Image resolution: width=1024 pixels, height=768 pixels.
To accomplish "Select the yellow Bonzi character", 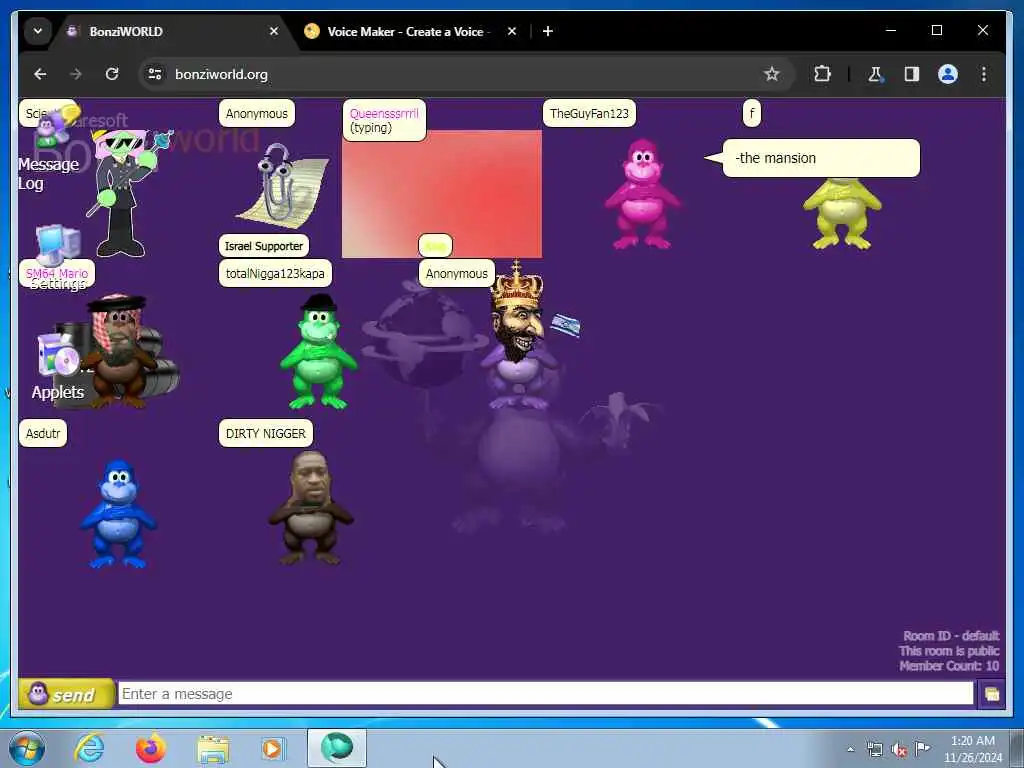I will point(842,213).
